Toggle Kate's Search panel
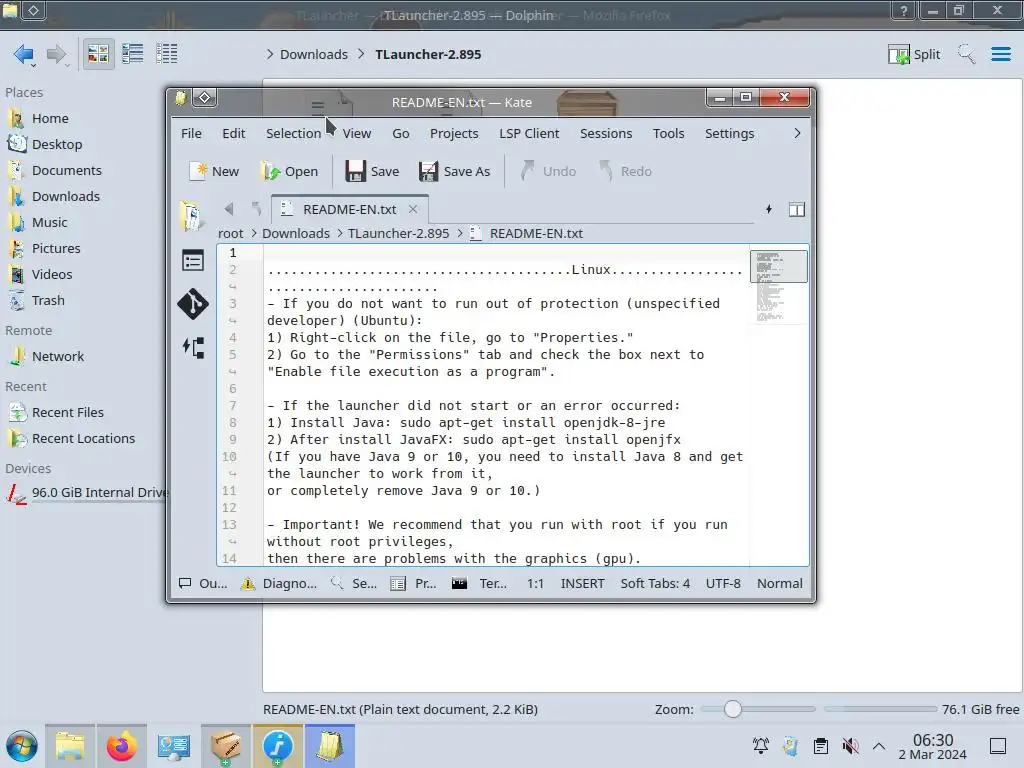The width and height of the screenshot is (1024, 768). click(x=353, y=583)
